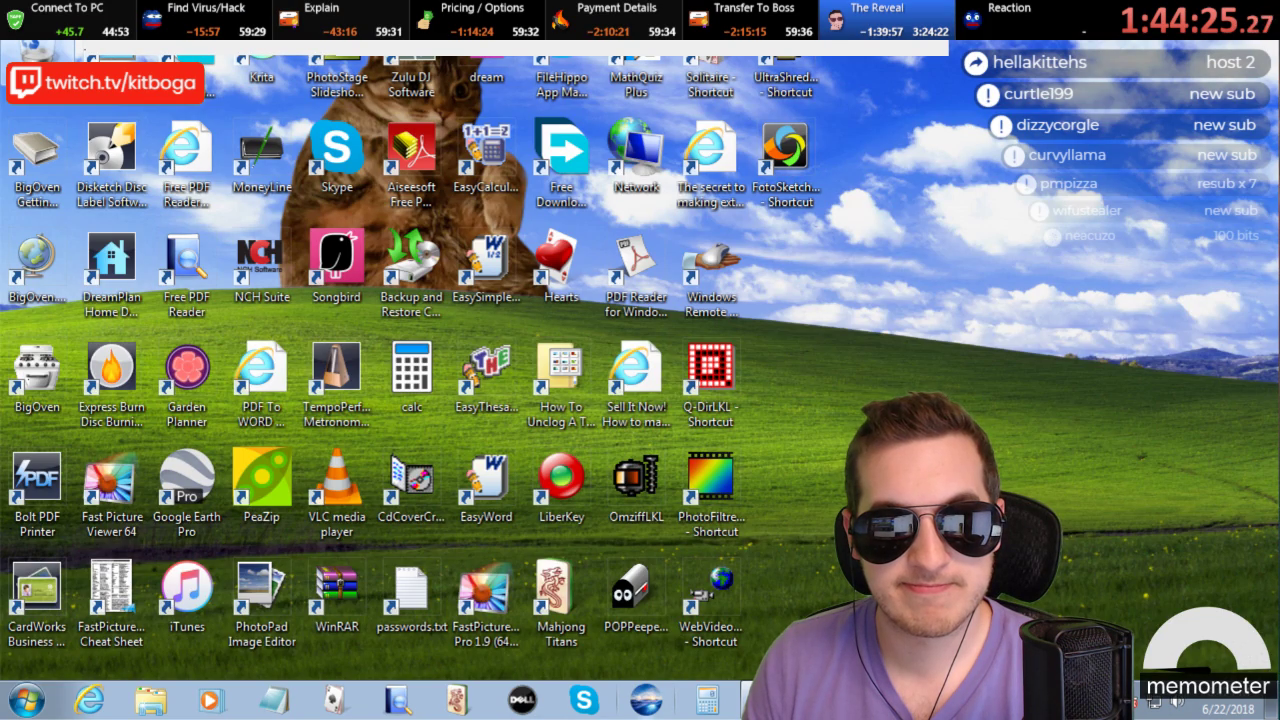
Task: Select the POPPeepe... desktop icon
Action: tap(636, 597)
